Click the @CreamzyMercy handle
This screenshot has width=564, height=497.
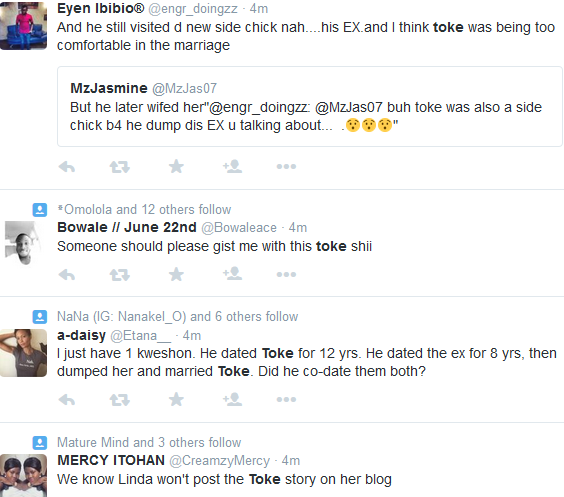click(x=219, y=461)
